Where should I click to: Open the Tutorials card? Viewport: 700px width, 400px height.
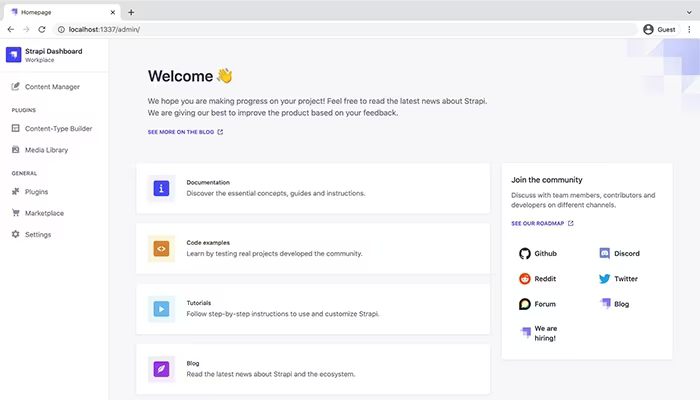(x=313, y=309)
